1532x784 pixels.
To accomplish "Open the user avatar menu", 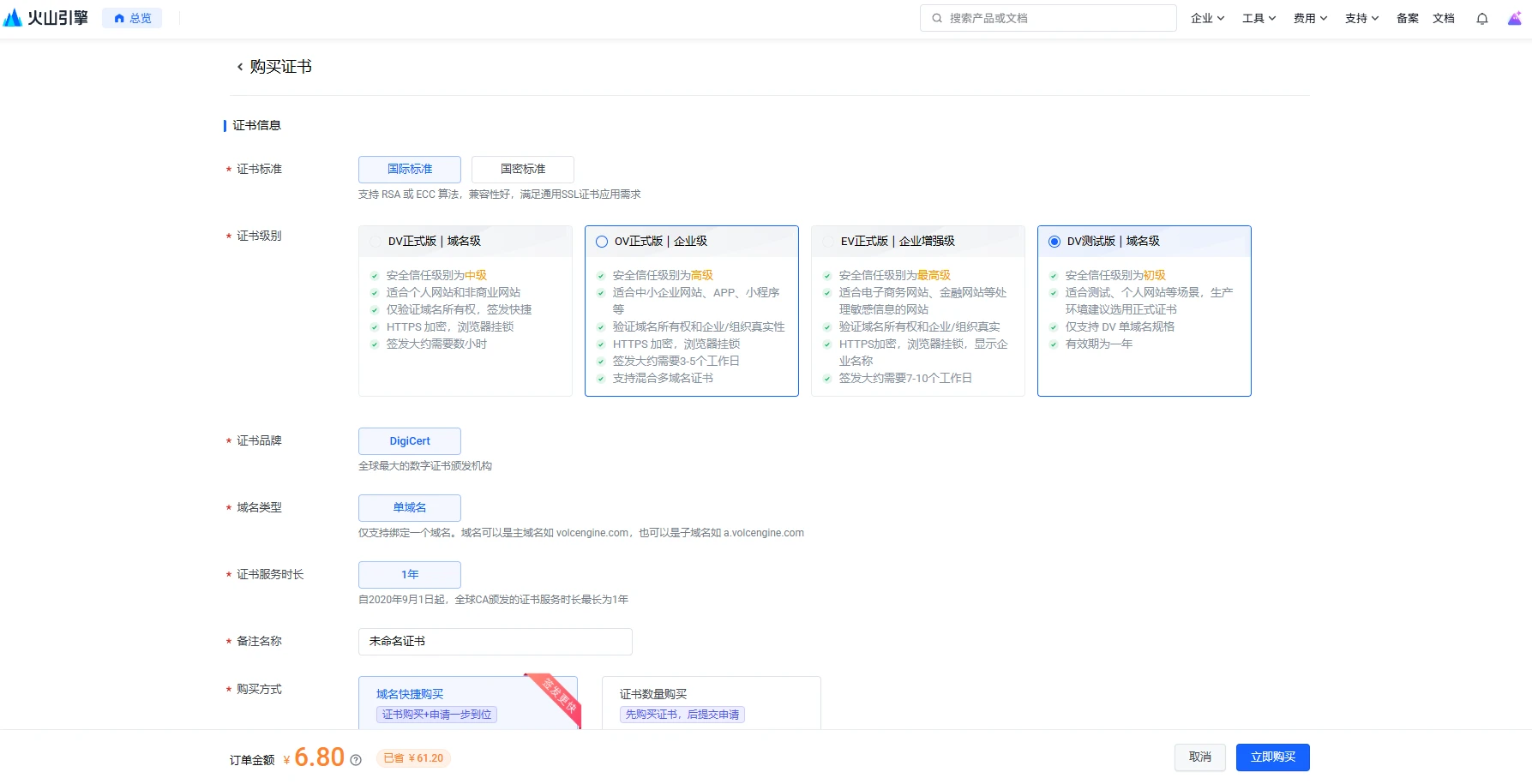I will tap(1514, 19).
